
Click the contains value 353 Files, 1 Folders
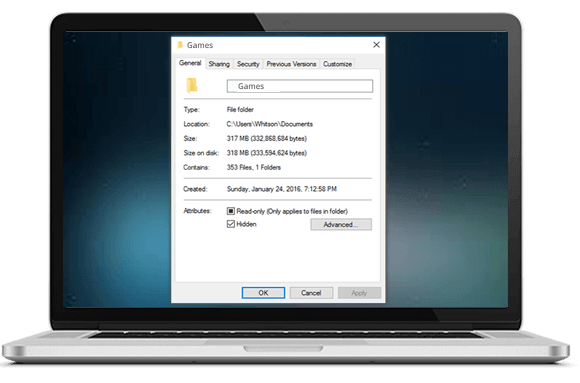point(254,168)
